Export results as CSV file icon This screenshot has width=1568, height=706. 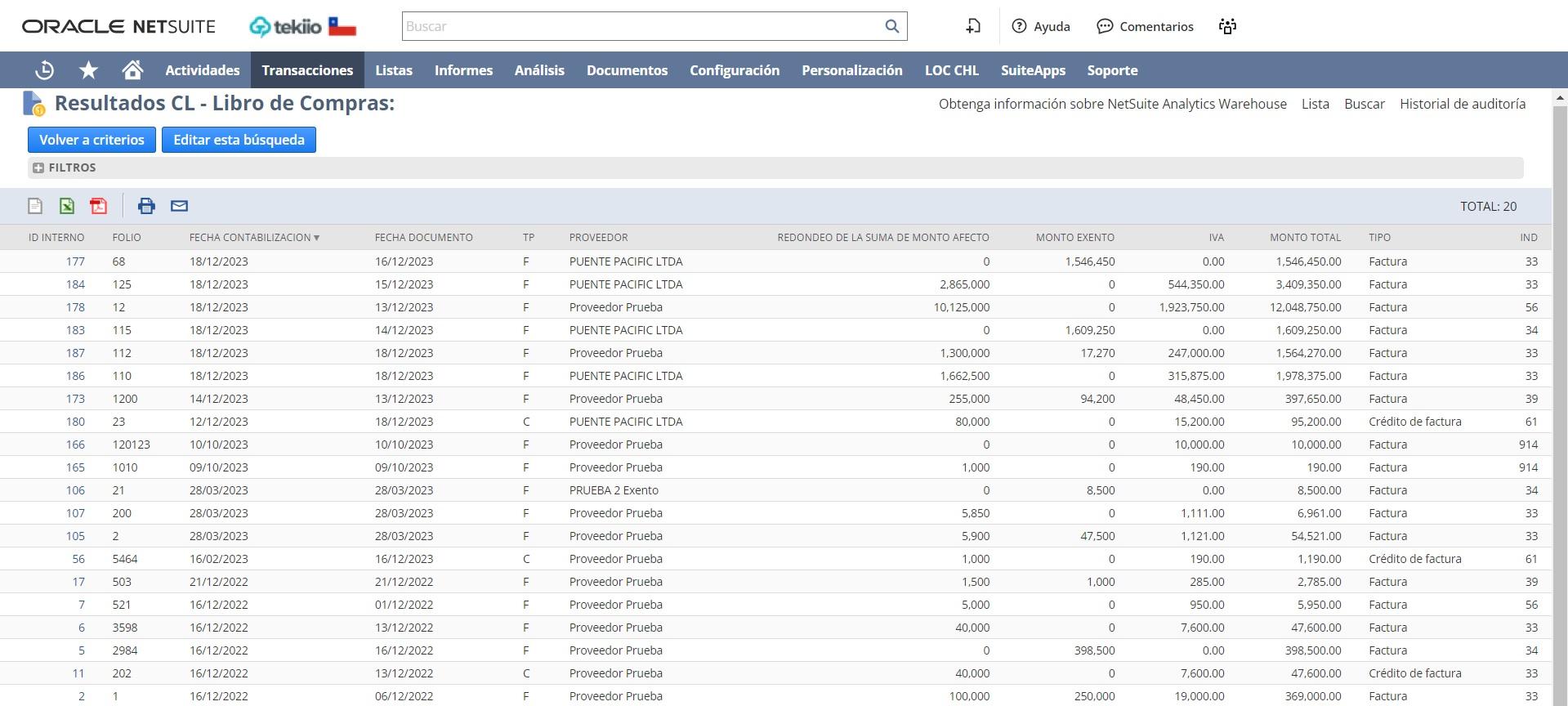coord(35,206)
